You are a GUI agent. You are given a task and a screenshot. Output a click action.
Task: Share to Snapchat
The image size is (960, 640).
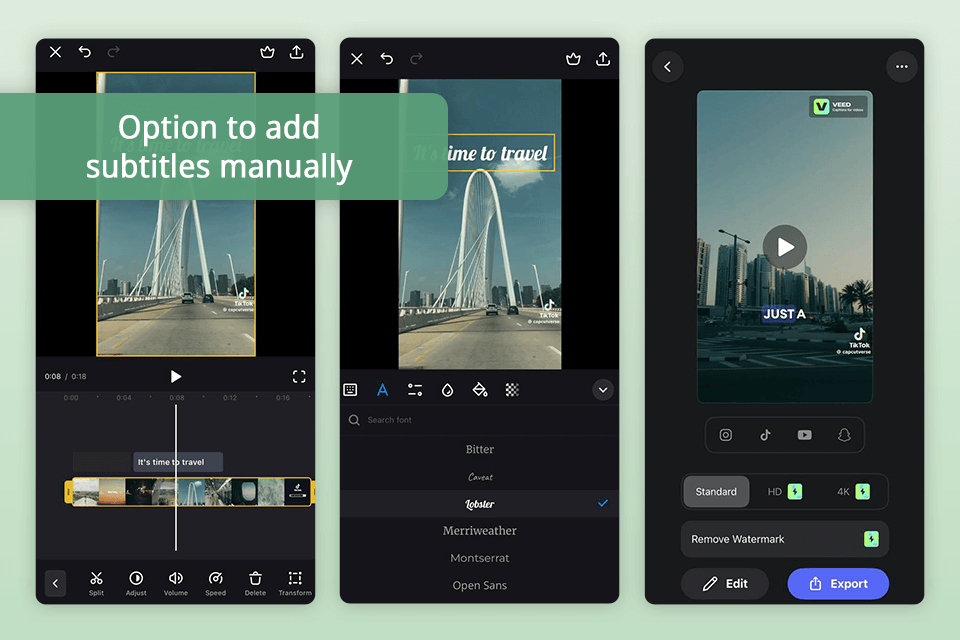844,435
